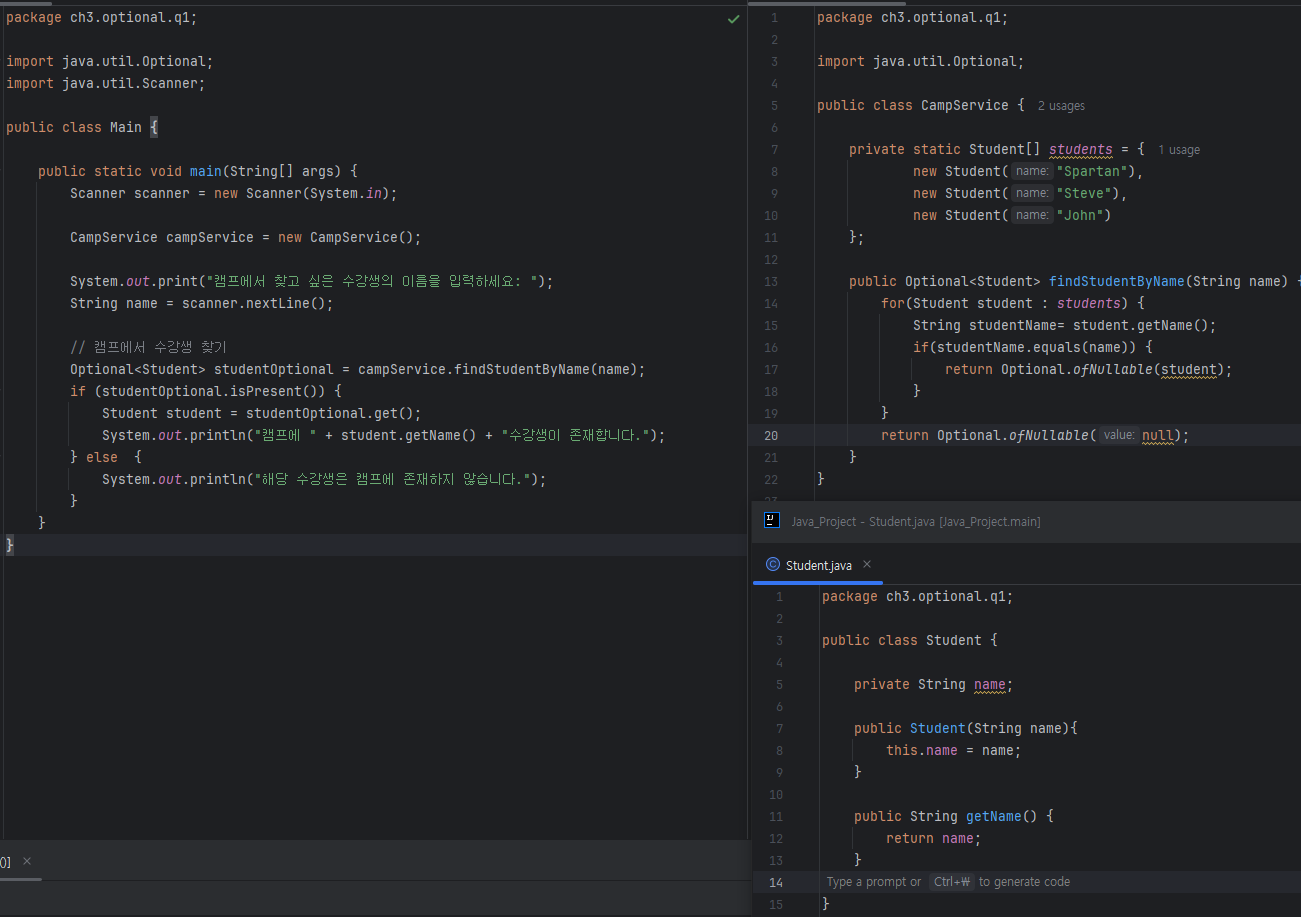The image size is (1301, 917).
Task: Click "public class Student {" declaration in Student.java
Action: pyautogui.click(x=910, y=640)
